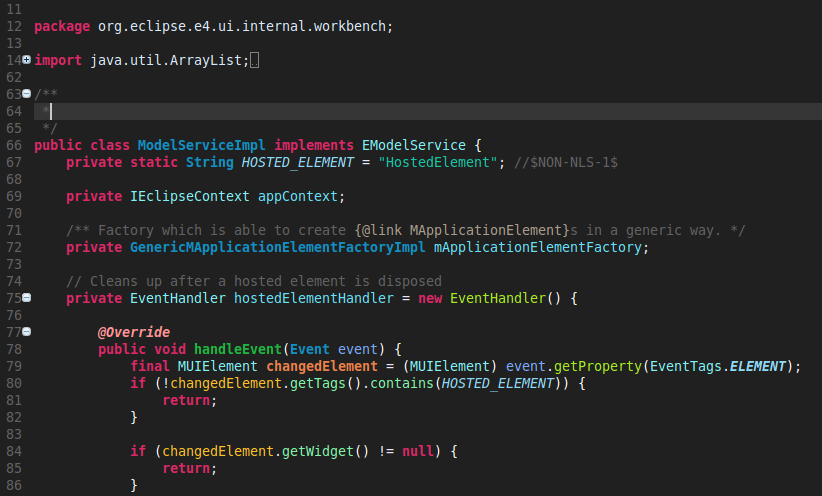The height and width of the screenshot is (496, 822).
Task: Click the "HostedElement" string literal
Action: (x=438, y=163)
